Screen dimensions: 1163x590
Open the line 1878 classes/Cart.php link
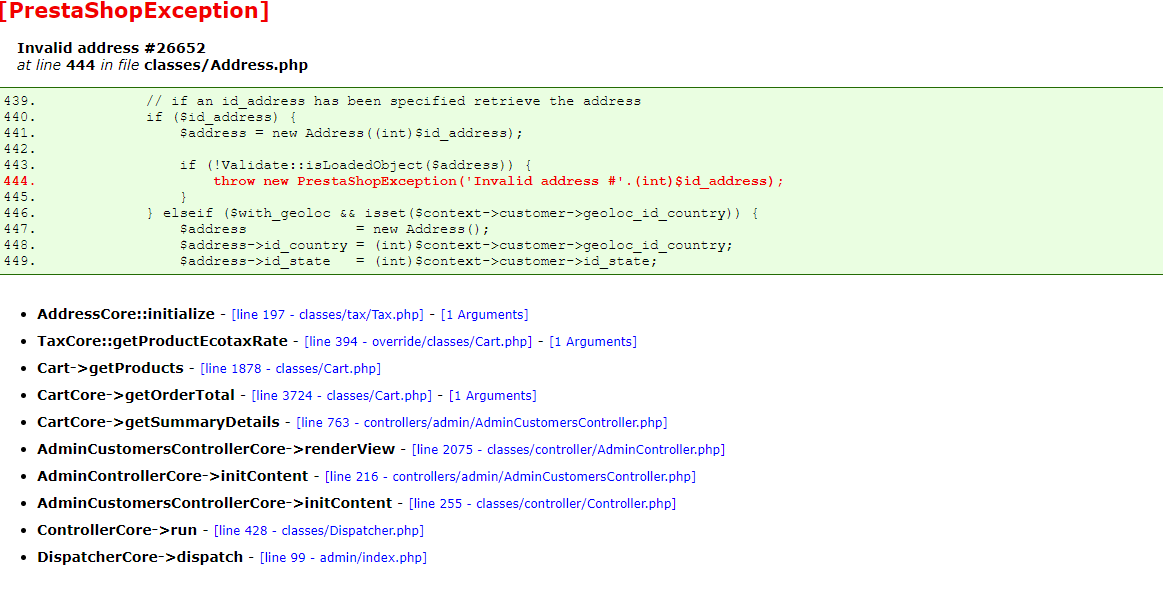pos(291,369)
